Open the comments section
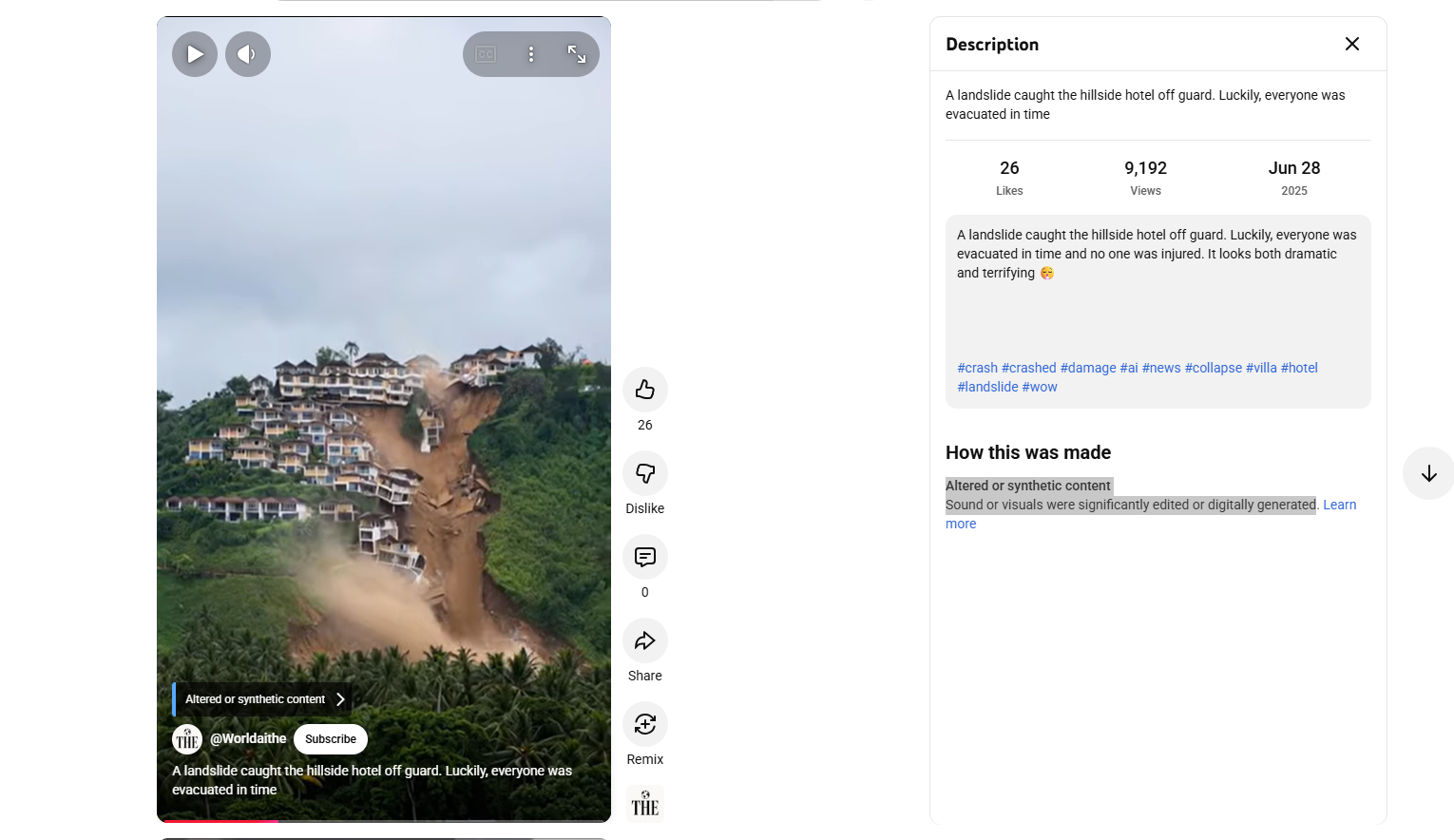Screen dimensions: 1454x840 click(x=644, y=557)
